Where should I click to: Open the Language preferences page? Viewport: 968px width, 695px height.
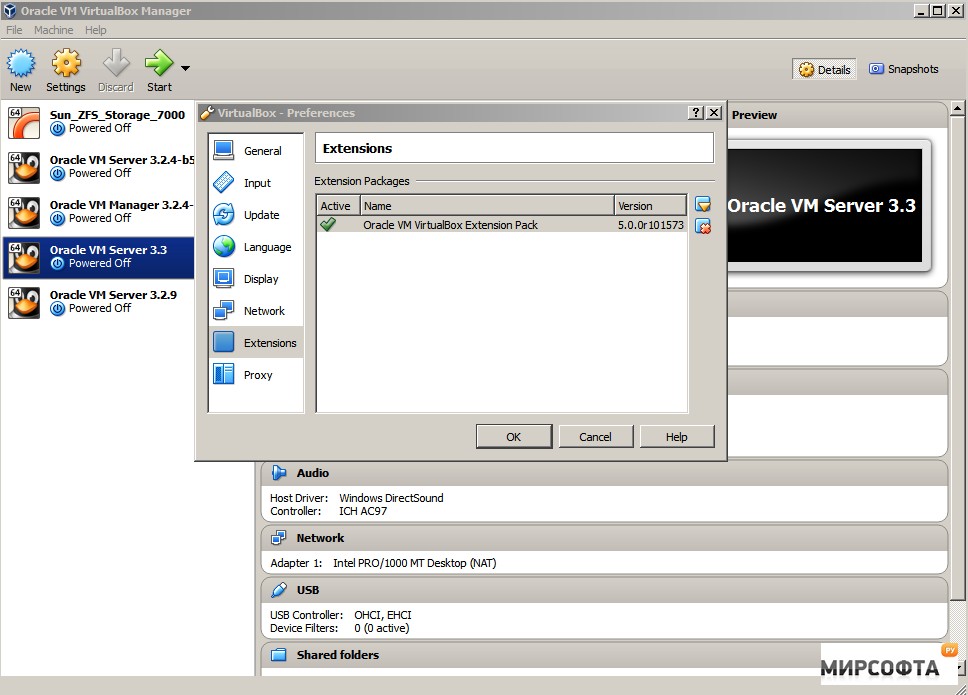256,247
